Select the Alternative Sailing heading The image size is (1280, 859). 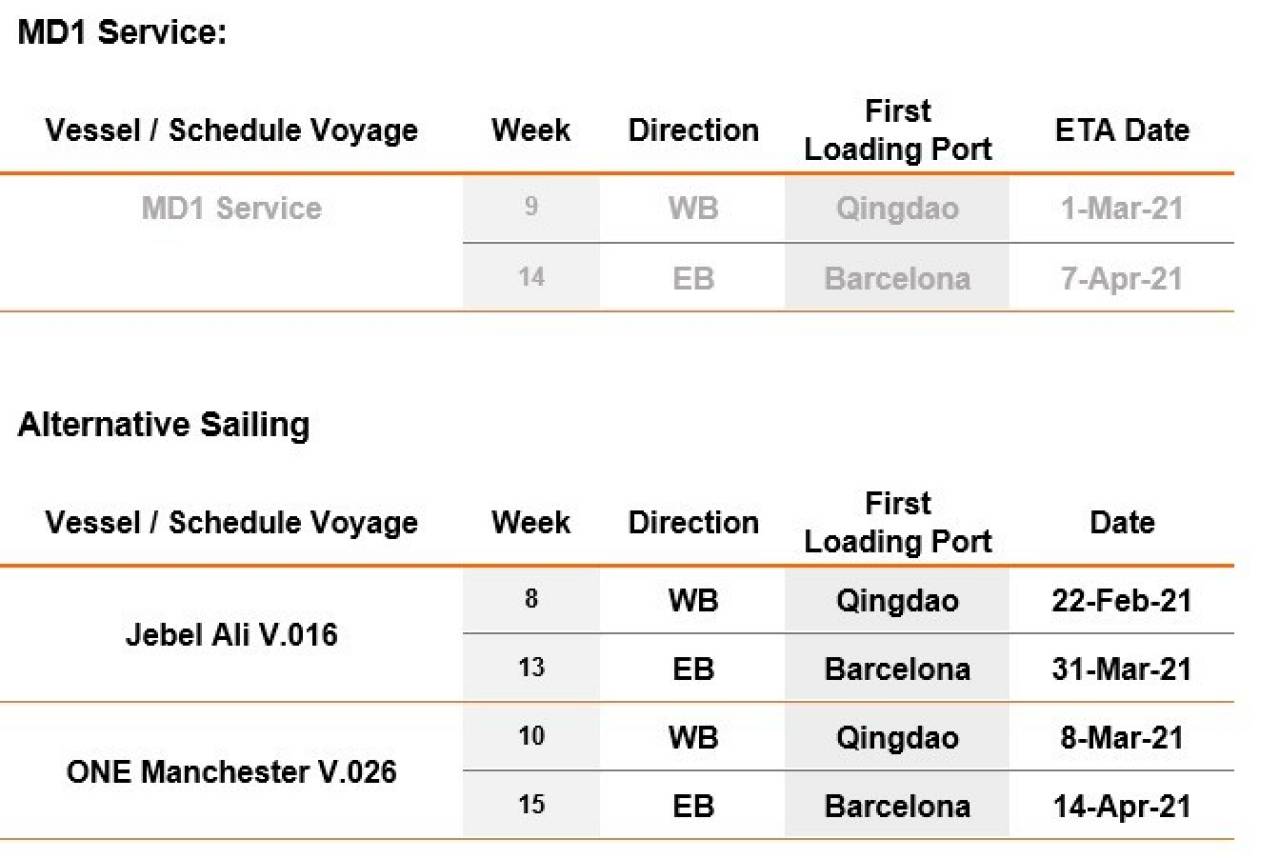[x=164, y=425]
